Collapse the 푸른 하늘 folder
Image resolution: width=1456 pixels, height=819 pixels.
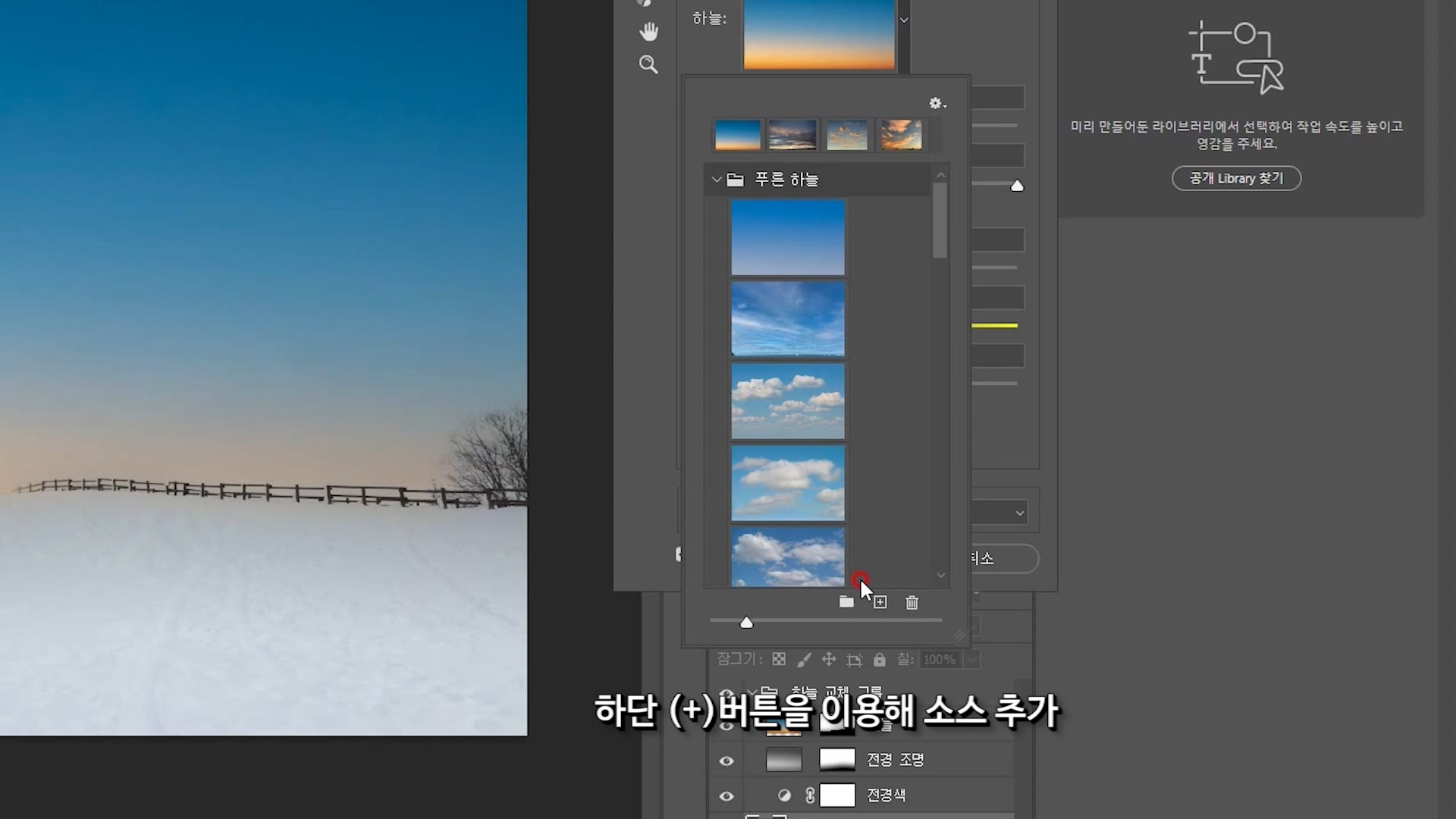click(716, 180)
